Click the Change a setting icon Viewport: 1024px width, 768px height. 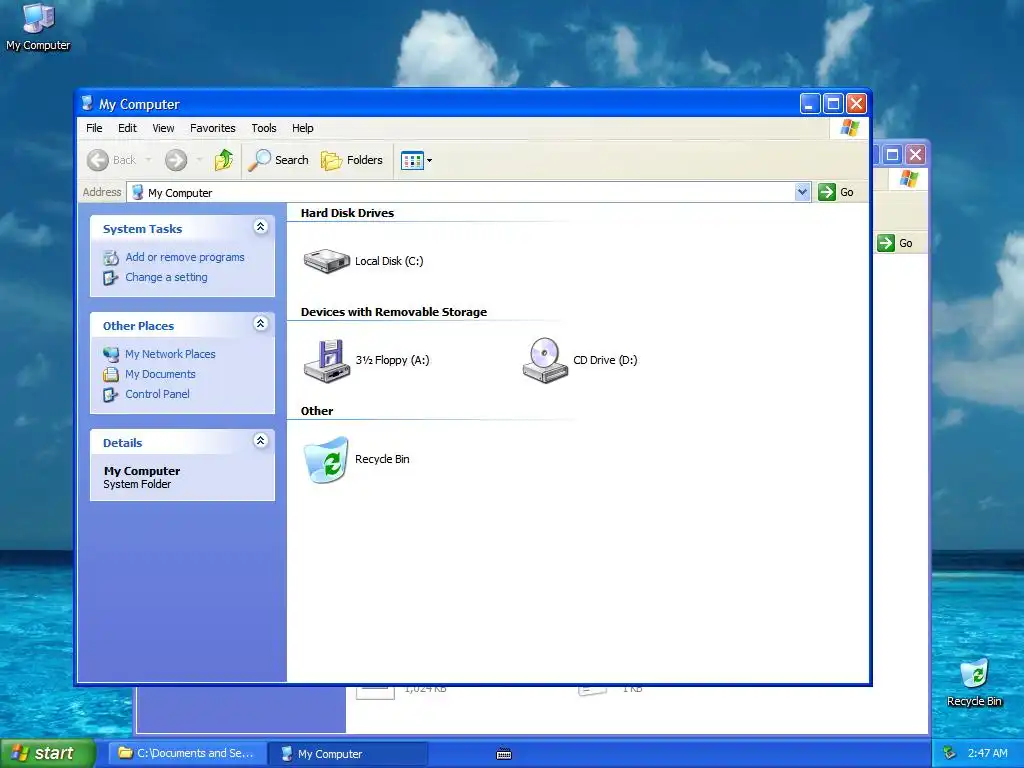click(x=111, y=278)
